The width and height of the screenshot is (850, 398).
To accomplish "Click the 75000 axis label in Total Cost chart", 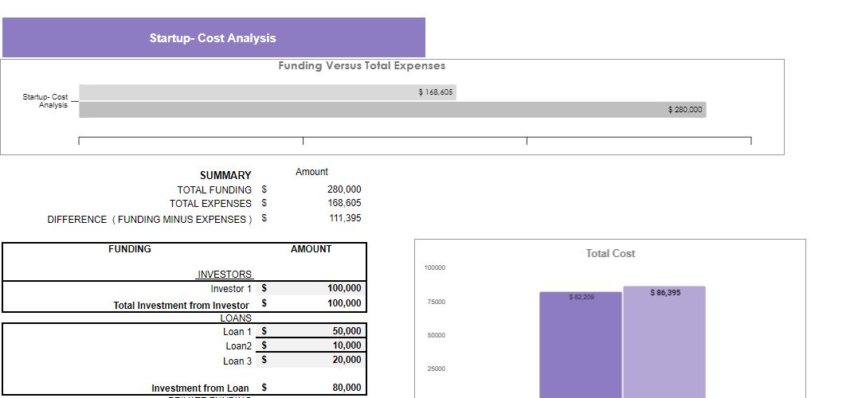I will 436,302.
